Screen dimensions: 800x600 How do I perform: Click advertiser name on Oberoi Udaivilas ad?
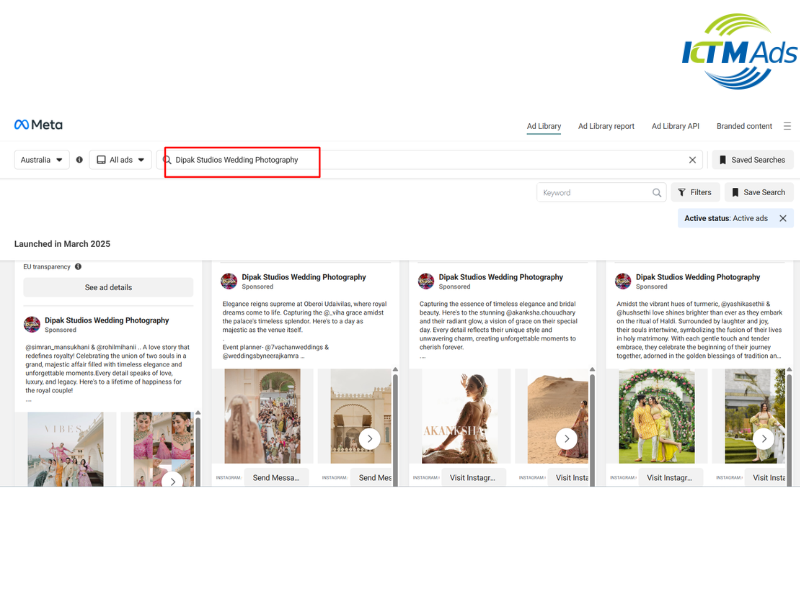304,277
